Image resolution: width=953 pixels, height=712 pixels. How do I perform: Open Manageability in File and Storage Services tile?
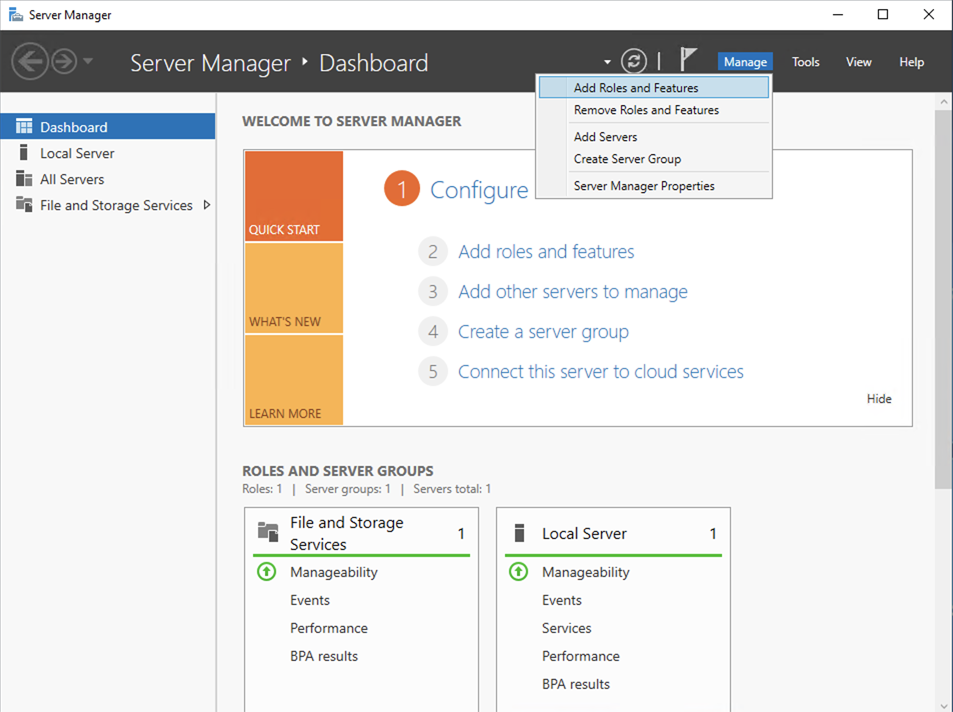[x=334, y=572]
